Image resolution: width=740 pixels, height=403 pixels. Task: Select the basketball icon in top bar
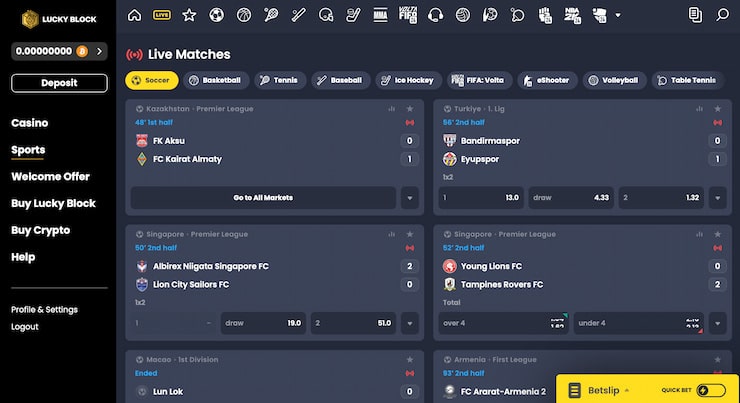(244, 15)
